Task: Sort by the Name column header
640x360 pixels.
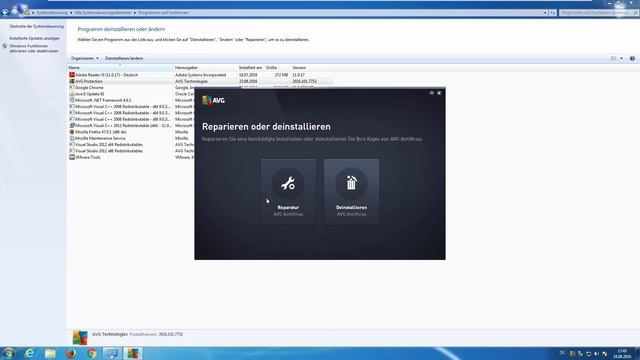Action: click(x=120, y=68)
